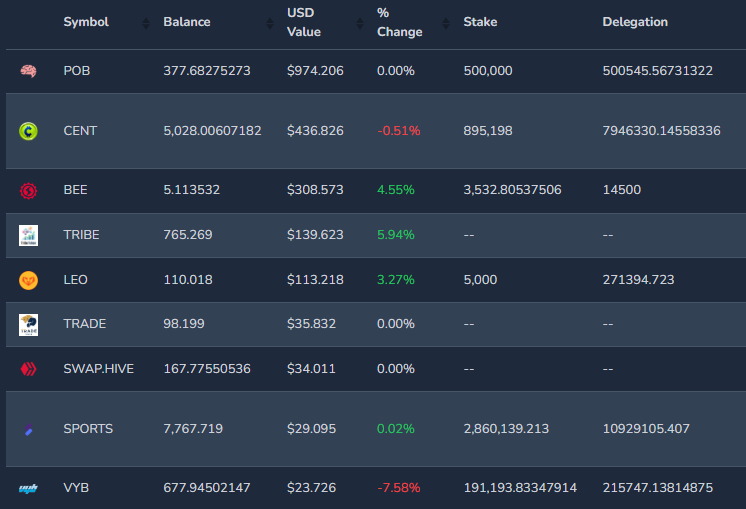
Task: Click LEO delegation 271394.723
Action: (x=638, y=280)
